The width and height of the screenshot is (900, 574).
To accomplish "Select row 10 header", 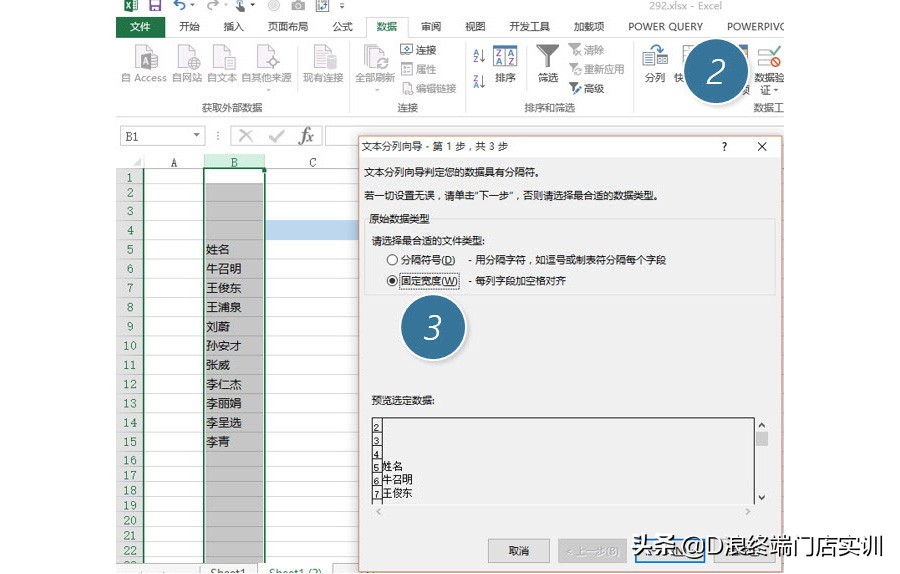I will point(130,346).
